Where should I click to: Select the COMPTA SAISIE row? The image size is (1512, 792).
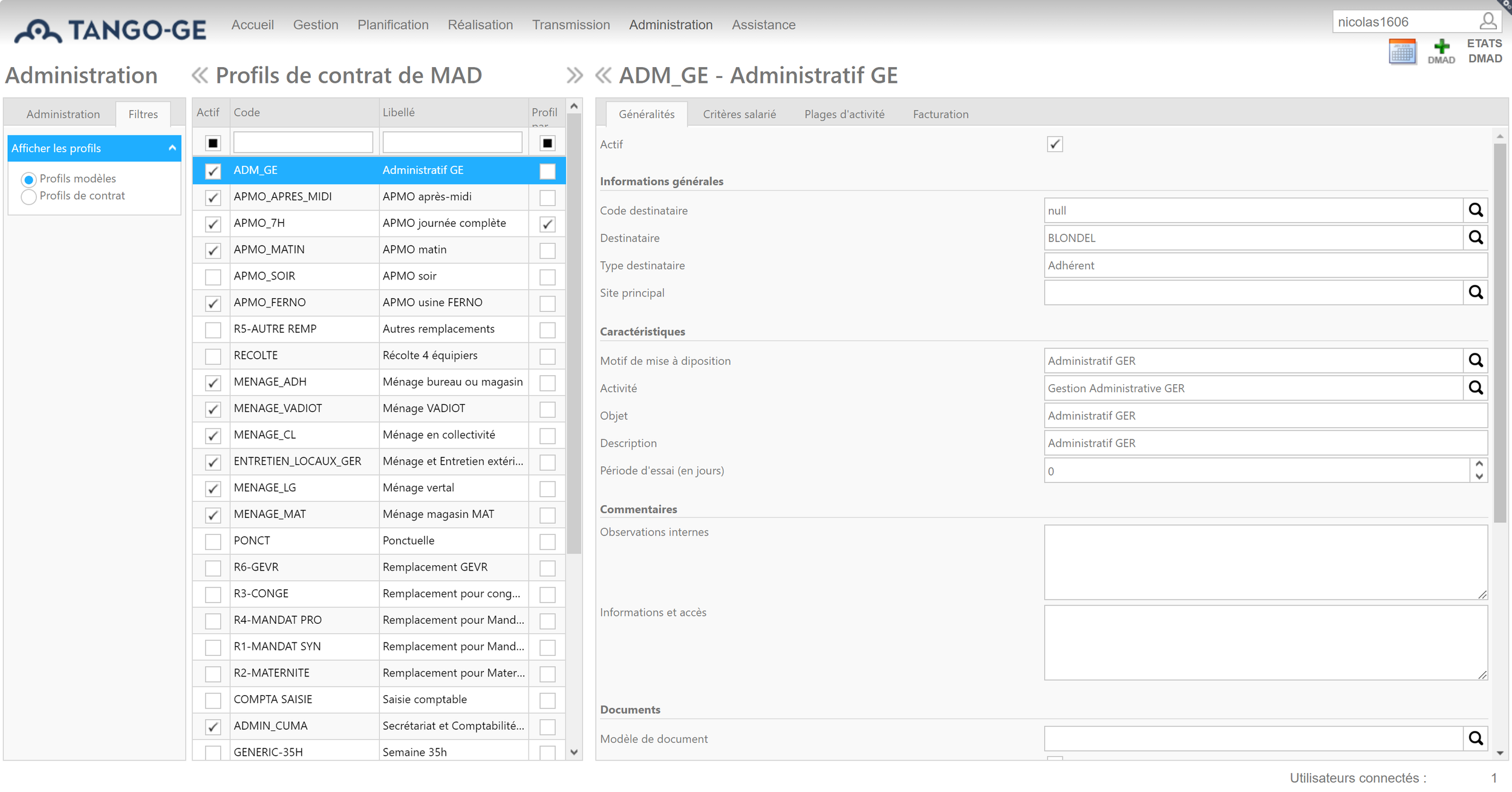(x=379, y=699)
